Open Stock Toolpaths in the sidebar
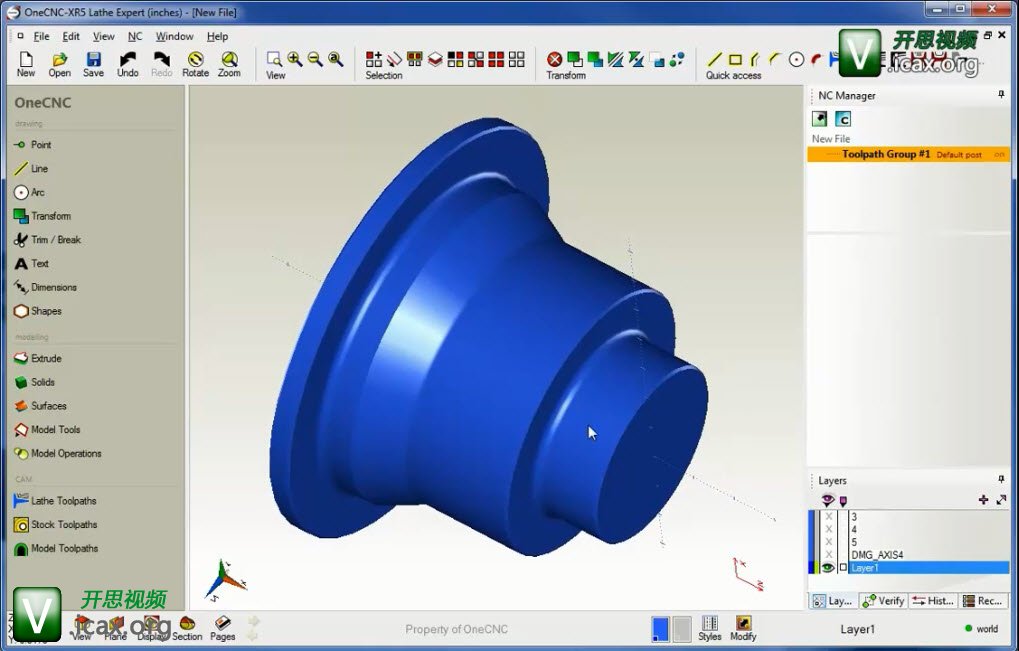This screenshot has height=651, width=1019. point(55,524)
